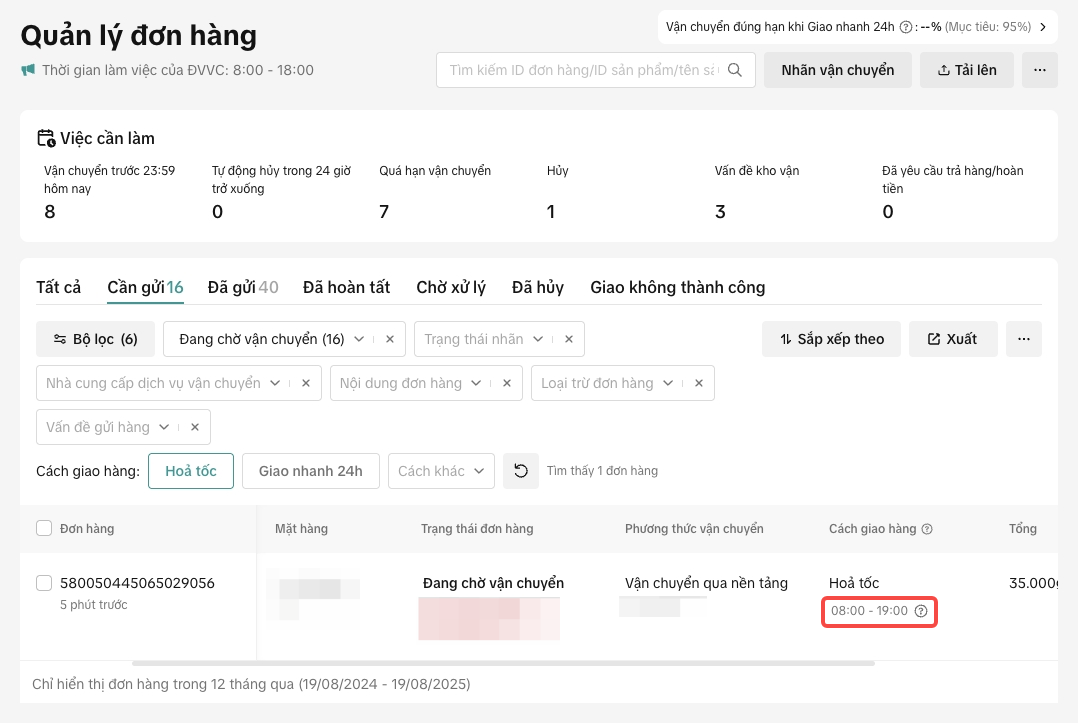Click the Nhãn vận chuyển button
This screenshot has height=723, width=1078.
(x=837, y=70)
